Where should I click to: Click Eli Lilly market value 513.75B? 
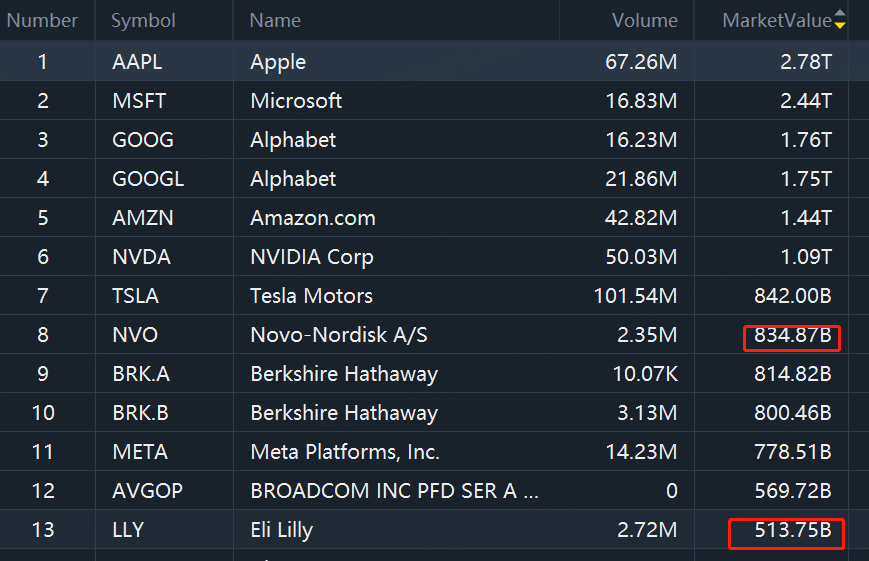pos(793,530)
